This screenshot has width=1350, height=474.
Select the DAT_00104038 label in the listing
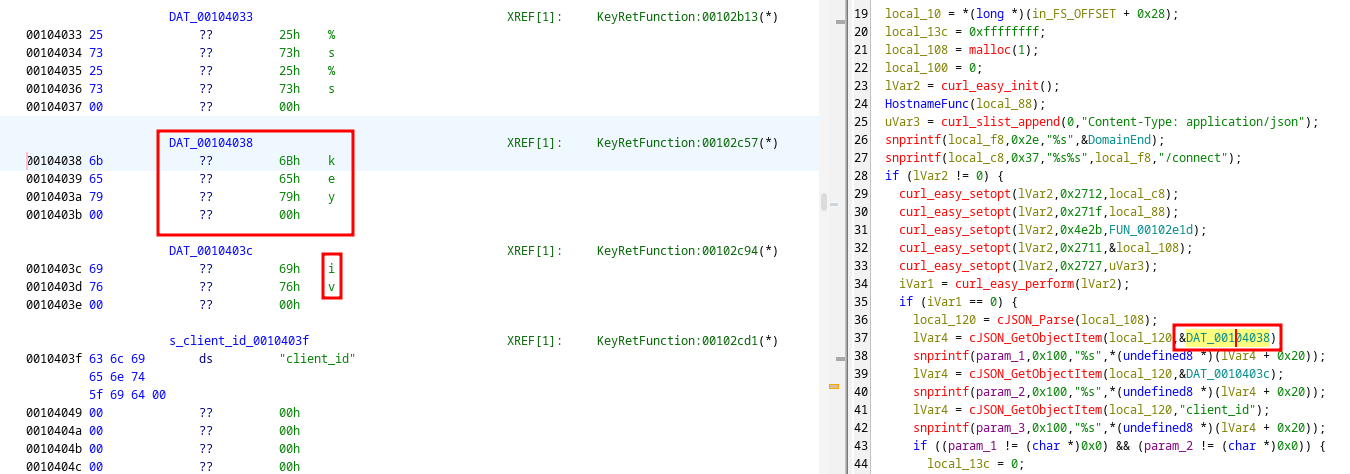(210, 143)
